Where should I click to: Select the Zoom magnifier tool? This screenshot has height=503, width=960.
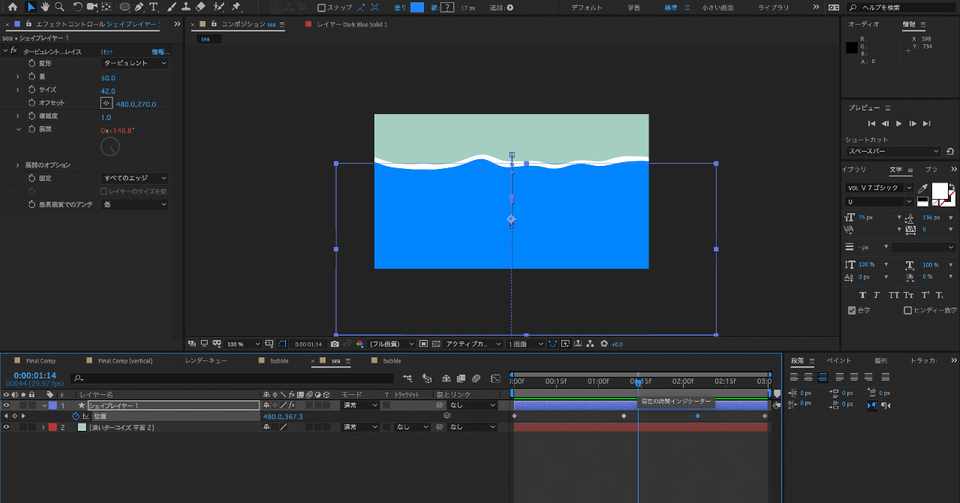pyautogui.click(x=59, y=7)
